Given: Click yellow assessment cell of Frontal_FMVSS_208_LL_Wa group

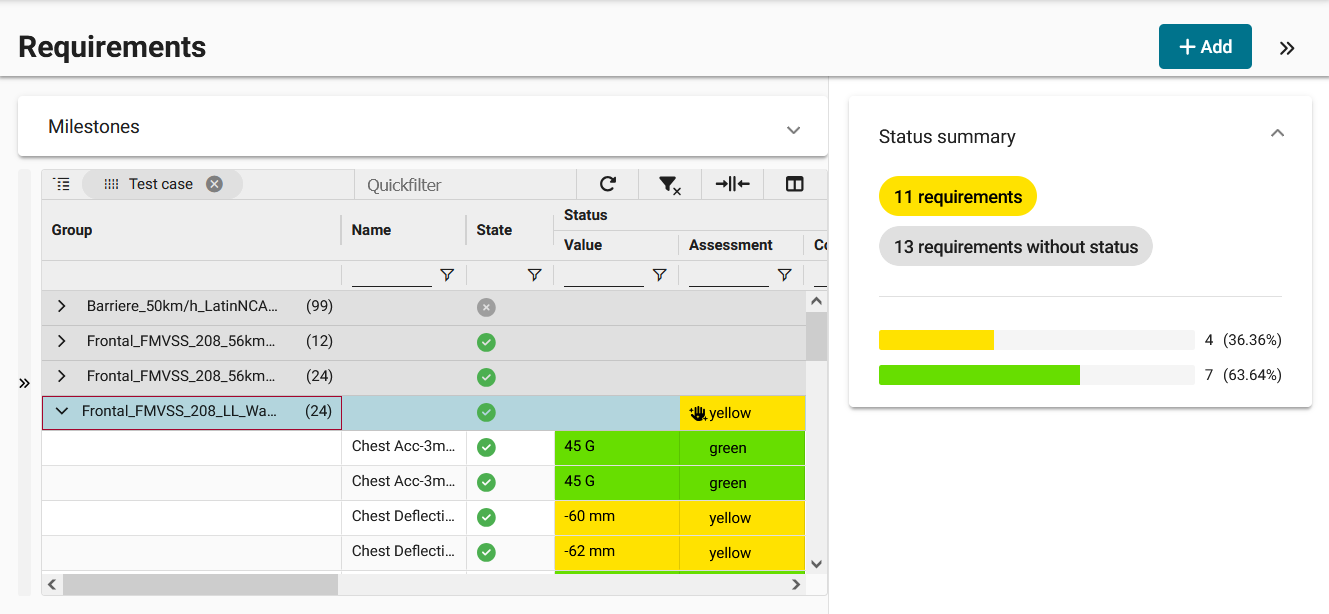Looking at the screenshot, I should [742, 413].
